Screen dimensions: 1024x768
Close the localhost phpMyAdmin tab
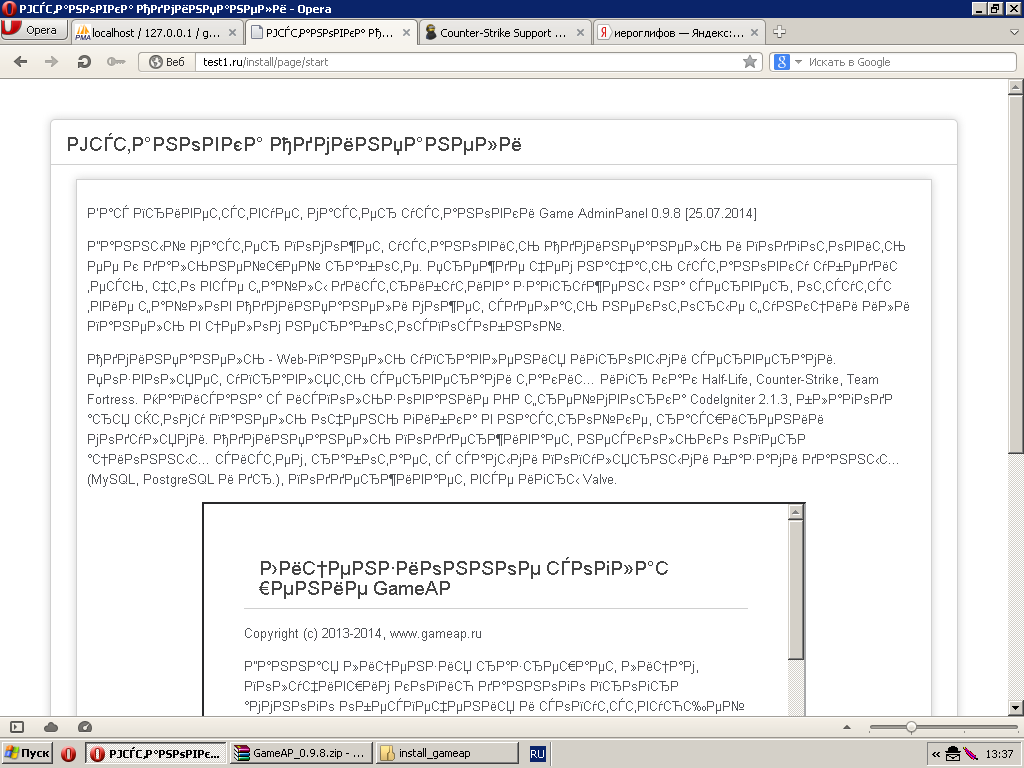tap(232, 33)
